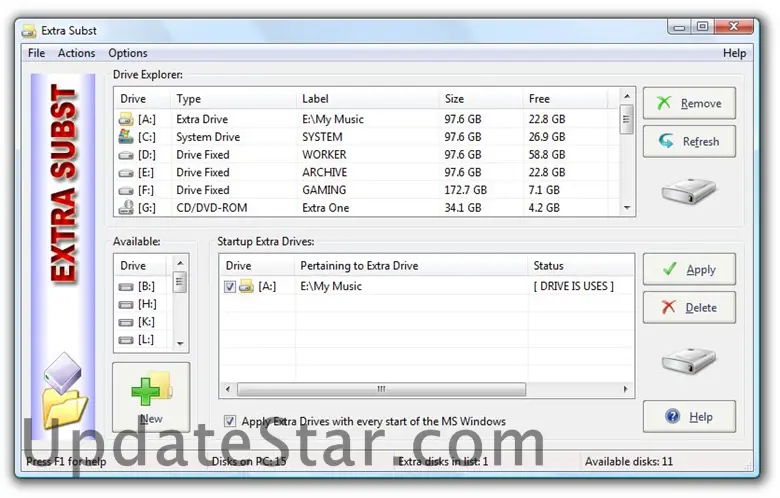Image resolution: width=780 pixels, height=498 pixels.
Task: Open the Help menu in menu bar
Action: pyautogui.click(x=734, y=53)
